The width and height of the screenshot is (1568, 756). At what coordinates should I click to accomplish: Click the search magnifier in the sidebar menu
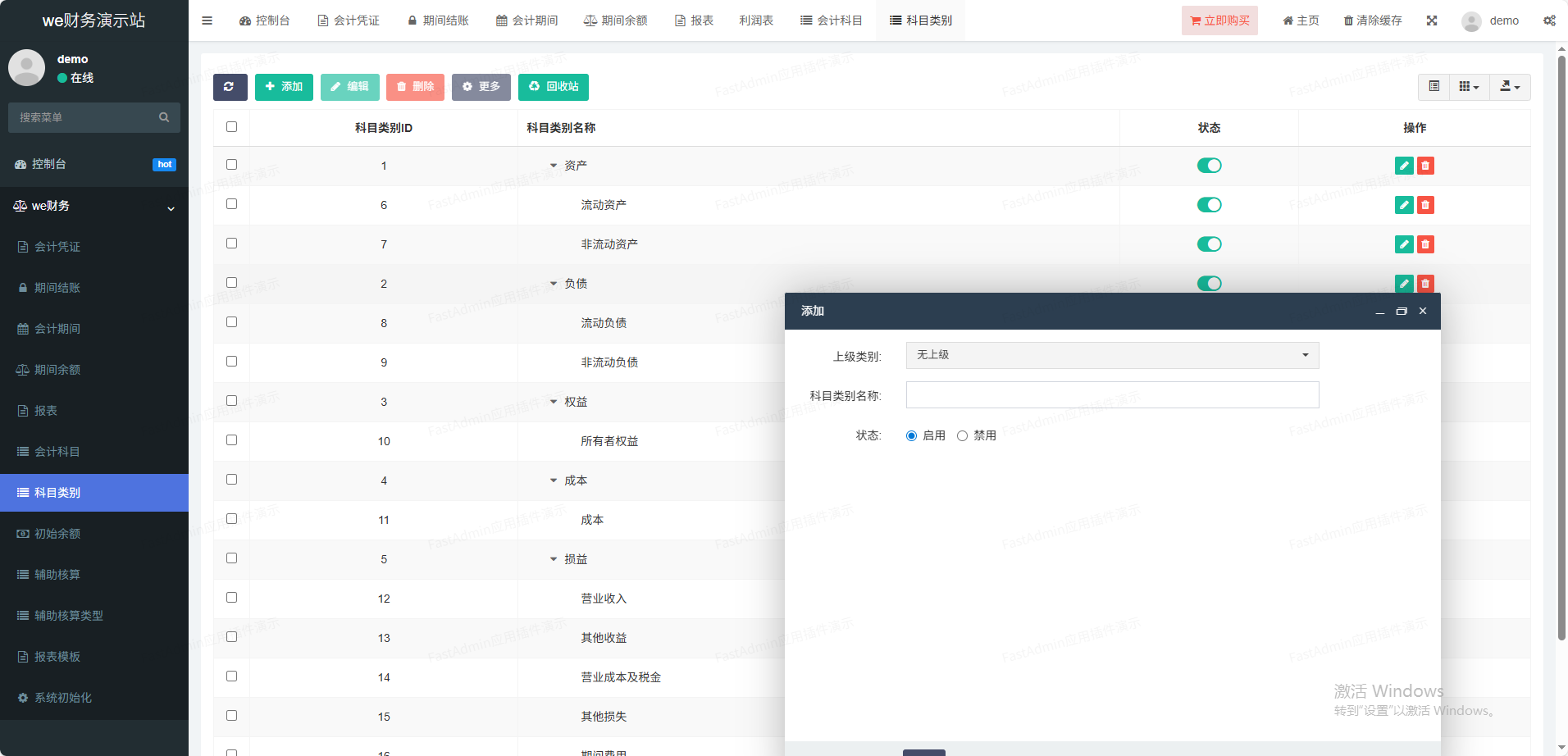click(x=164, y=117)
